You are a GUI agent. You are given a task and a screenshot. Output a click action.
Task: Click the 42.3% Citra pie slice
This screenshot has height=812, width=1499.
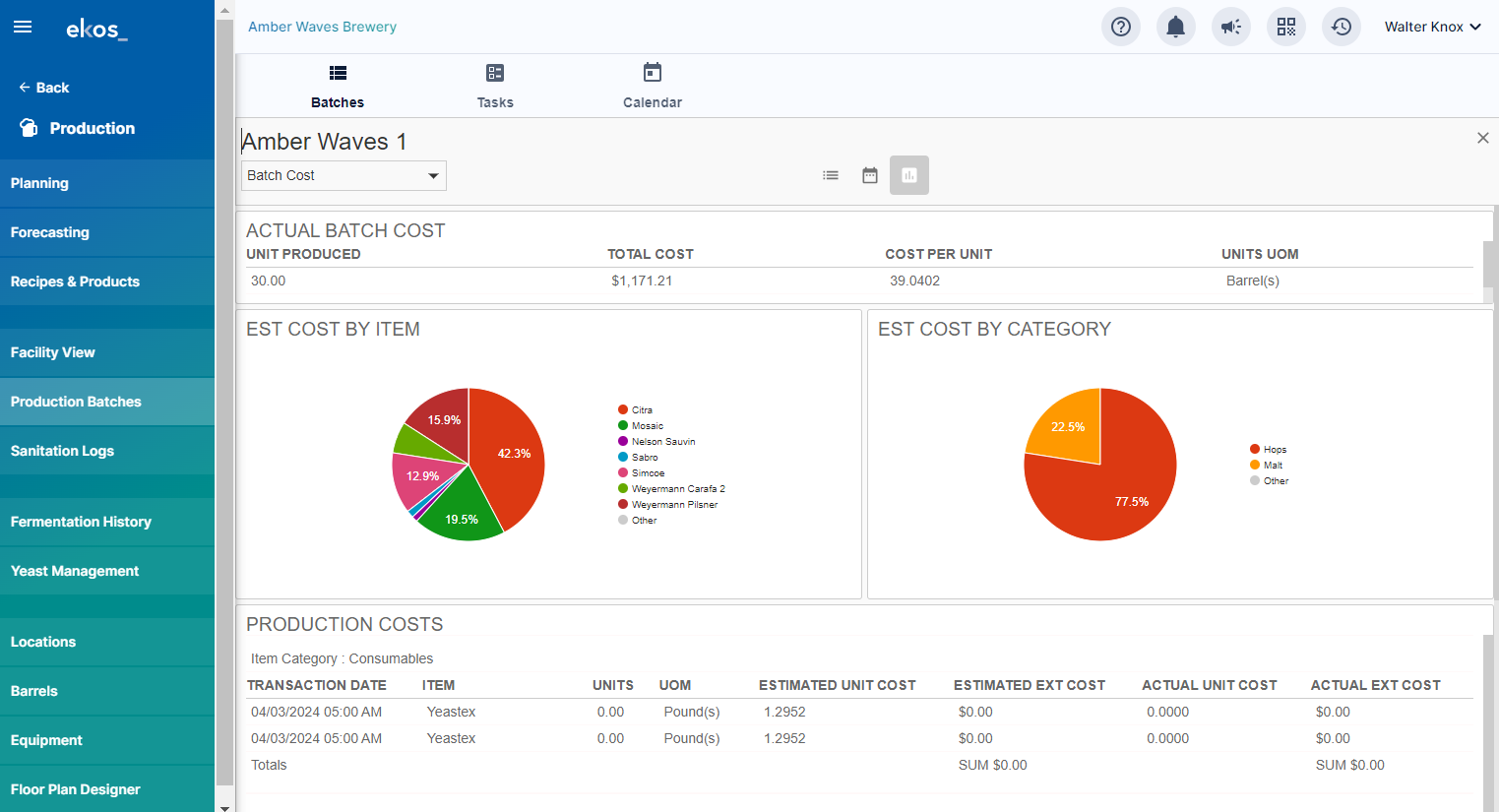(x=509, y=455)
